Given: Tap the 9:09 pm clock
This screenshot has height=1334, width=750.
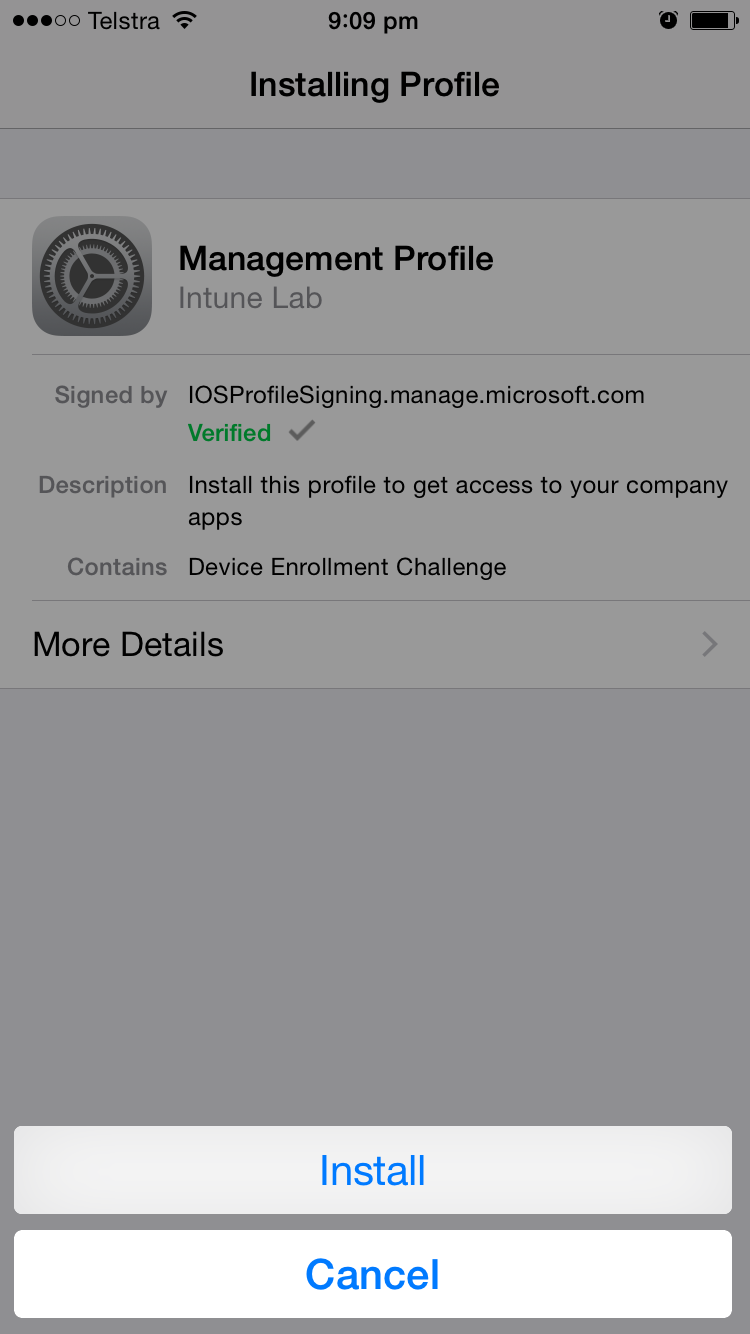Looking at the screenshot, I should coord(373,21).
